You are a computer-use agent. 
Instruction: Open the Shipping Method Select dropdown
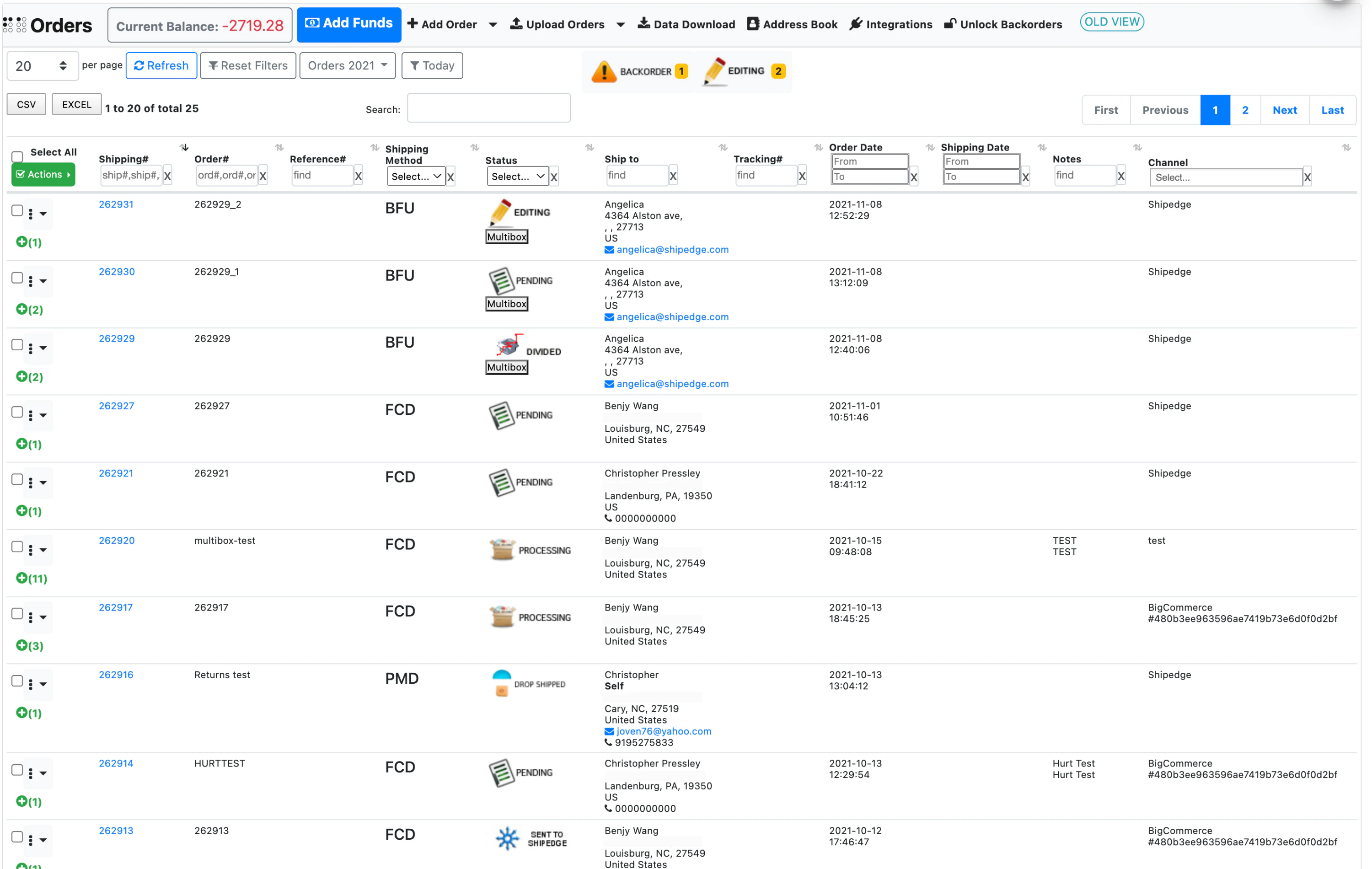pyautogui.click(x=416, y=177)
